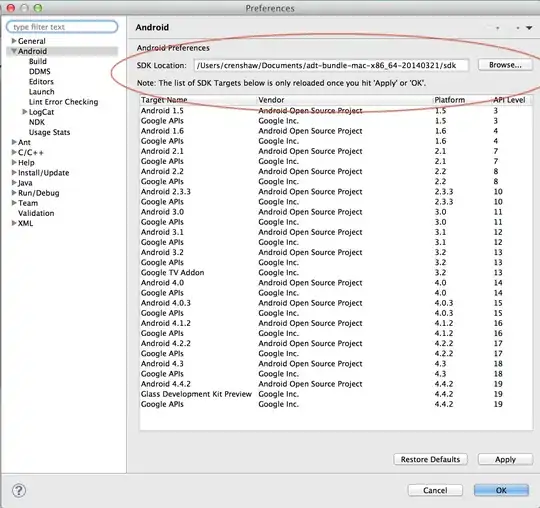Select the Android 4.0.3 target row
This screenshot has width=540, height=508.
(x=336, y=303)
